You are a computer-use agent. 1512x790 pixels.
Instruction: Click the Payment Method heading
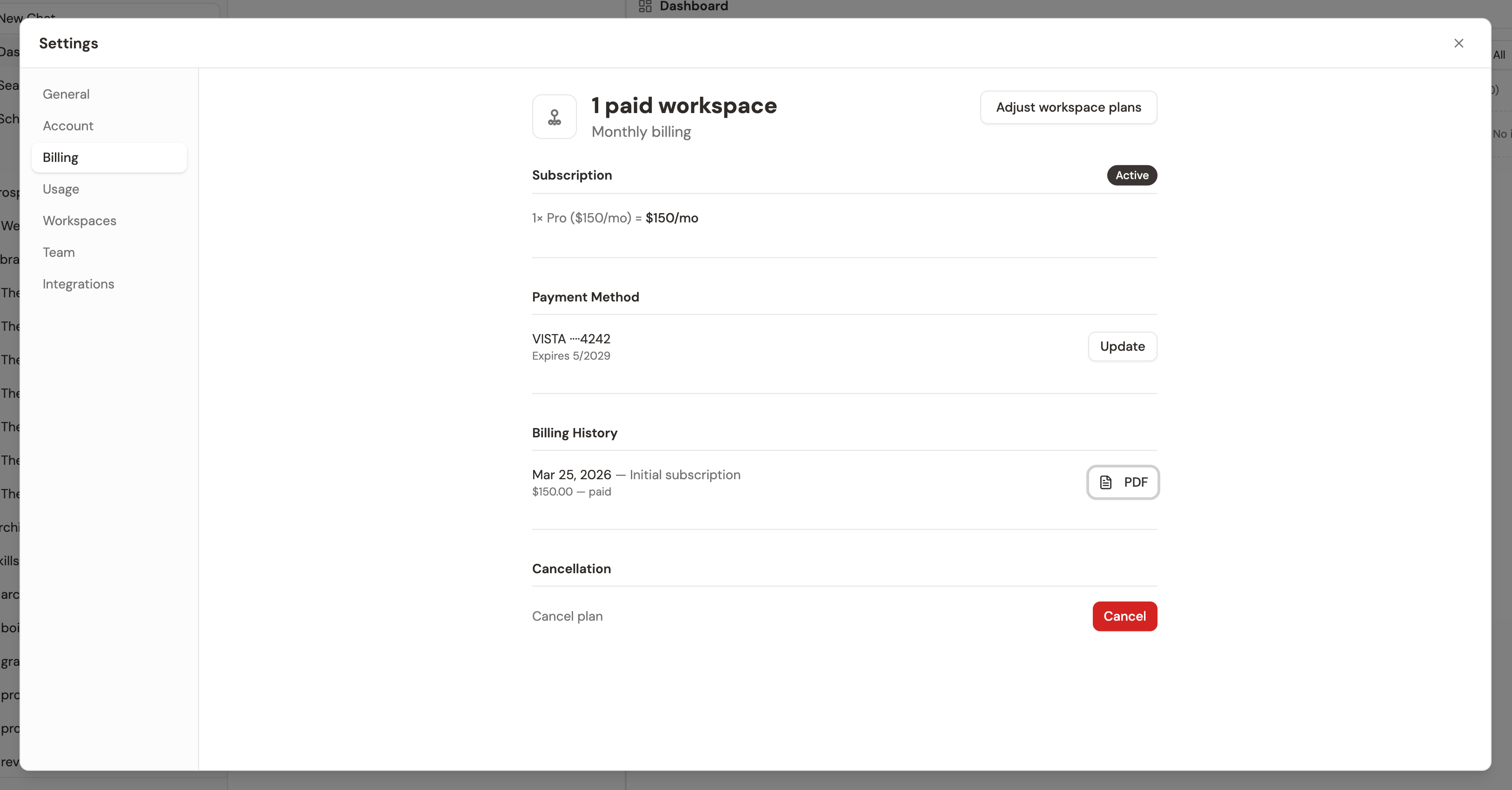585,297
